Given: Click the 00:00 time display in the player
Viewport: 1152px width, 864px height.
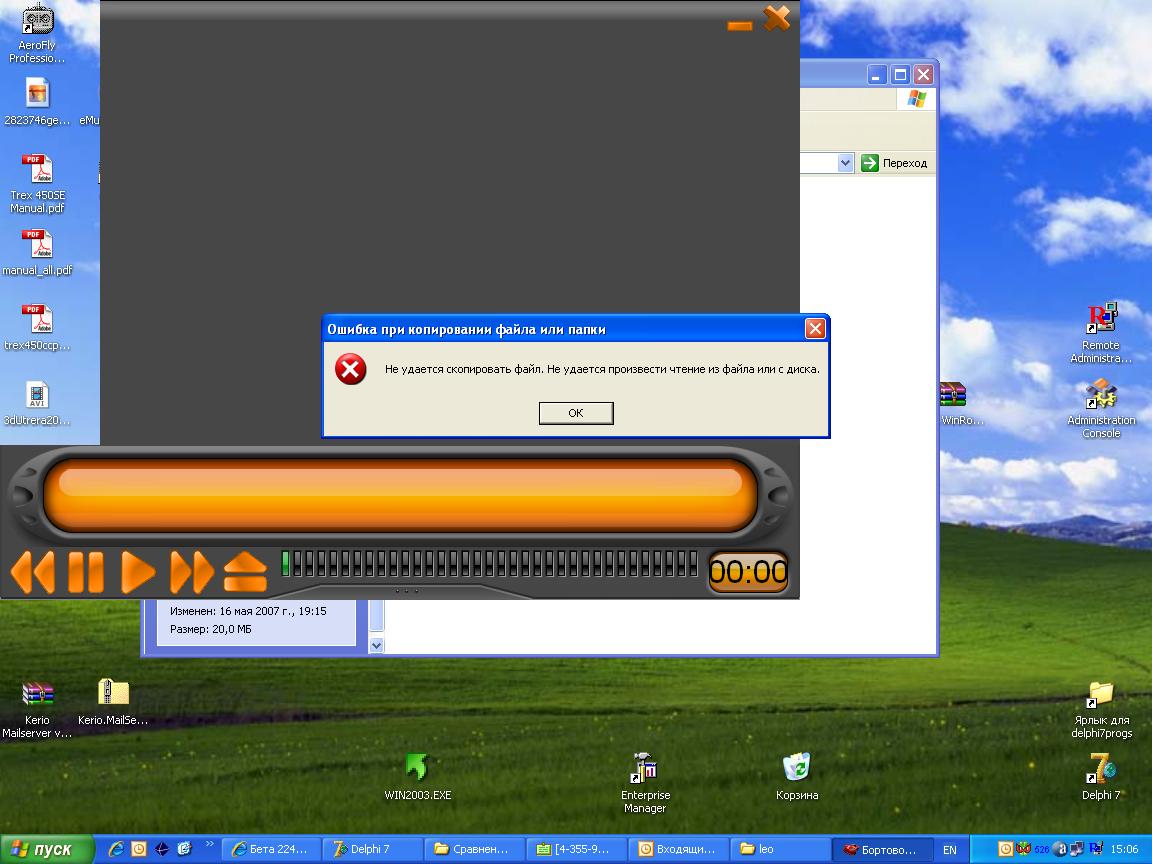Looking at the screenshot, I should click(748, 572).
